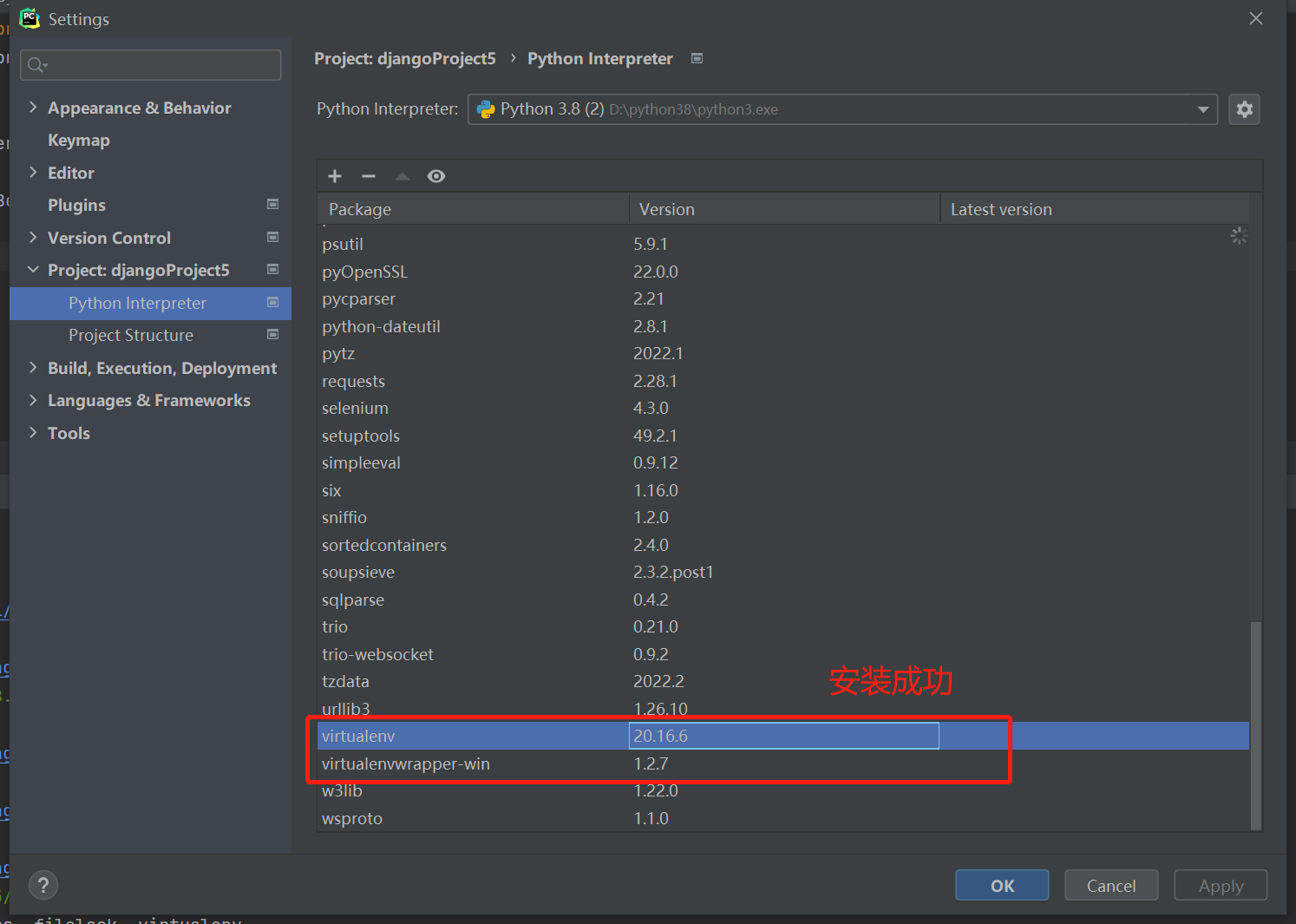
Task: Click the search settings field
Action: point(151,65)
